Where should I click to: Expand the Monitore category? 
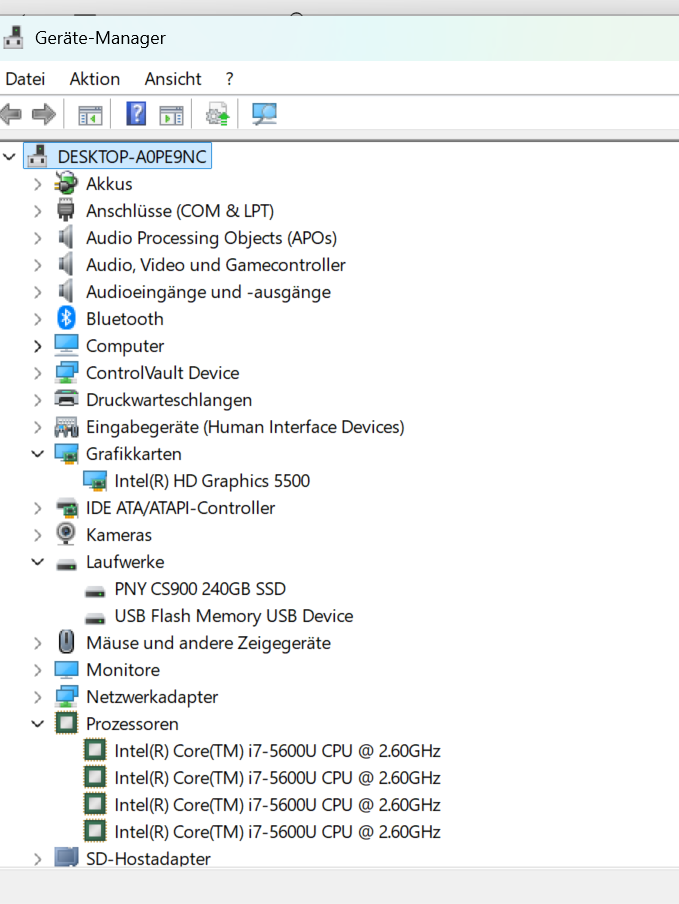[x=37, y=670]
